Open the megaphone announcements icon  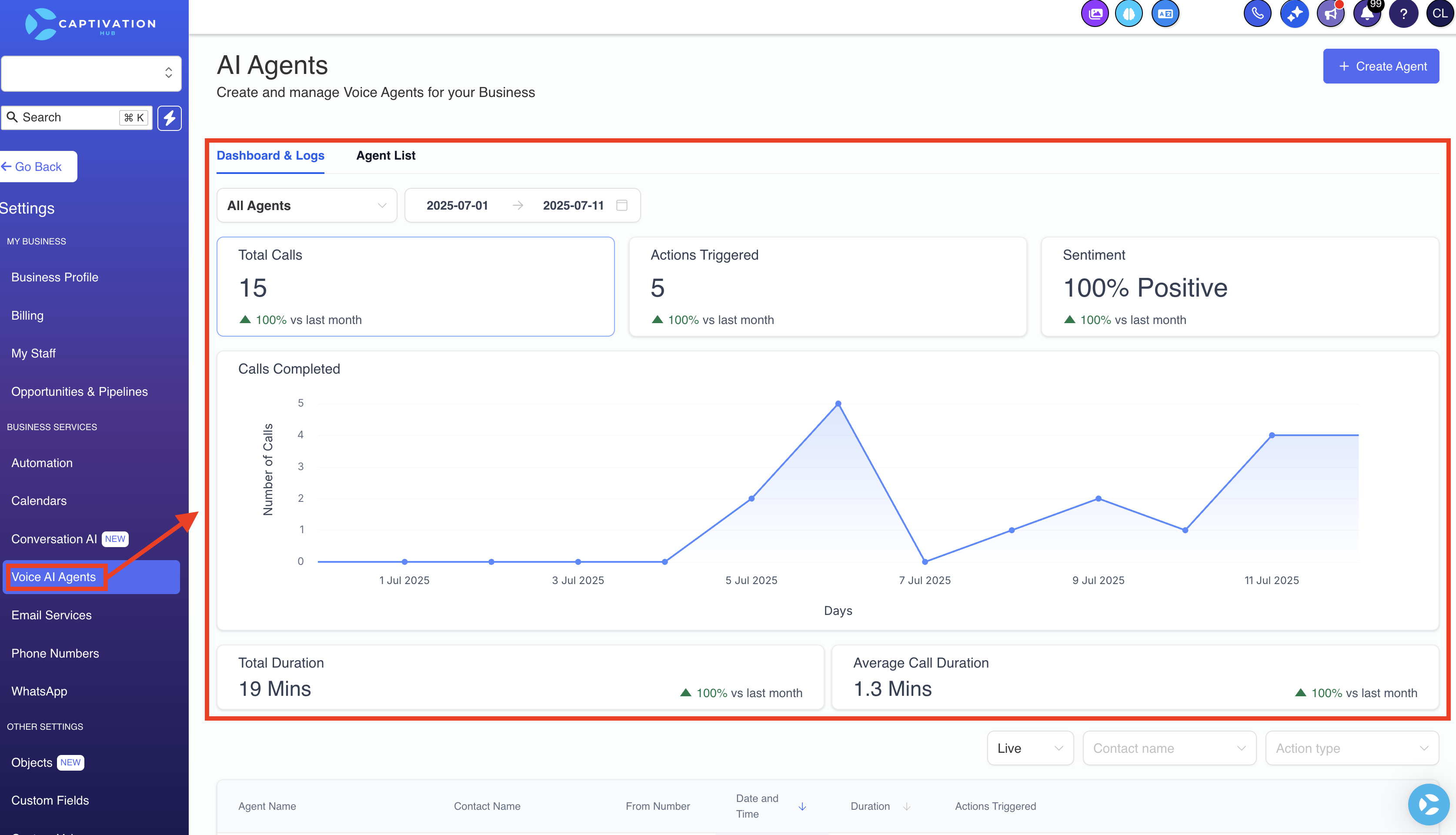1330,14
